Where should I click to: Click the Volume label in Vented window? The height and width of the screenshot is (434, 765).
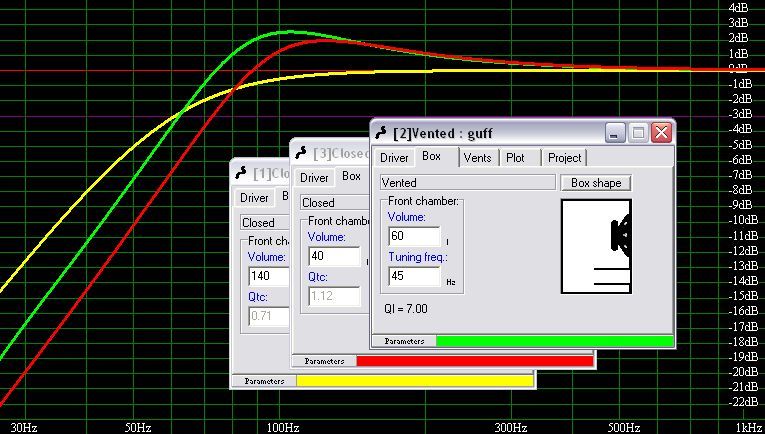[407, 217]
